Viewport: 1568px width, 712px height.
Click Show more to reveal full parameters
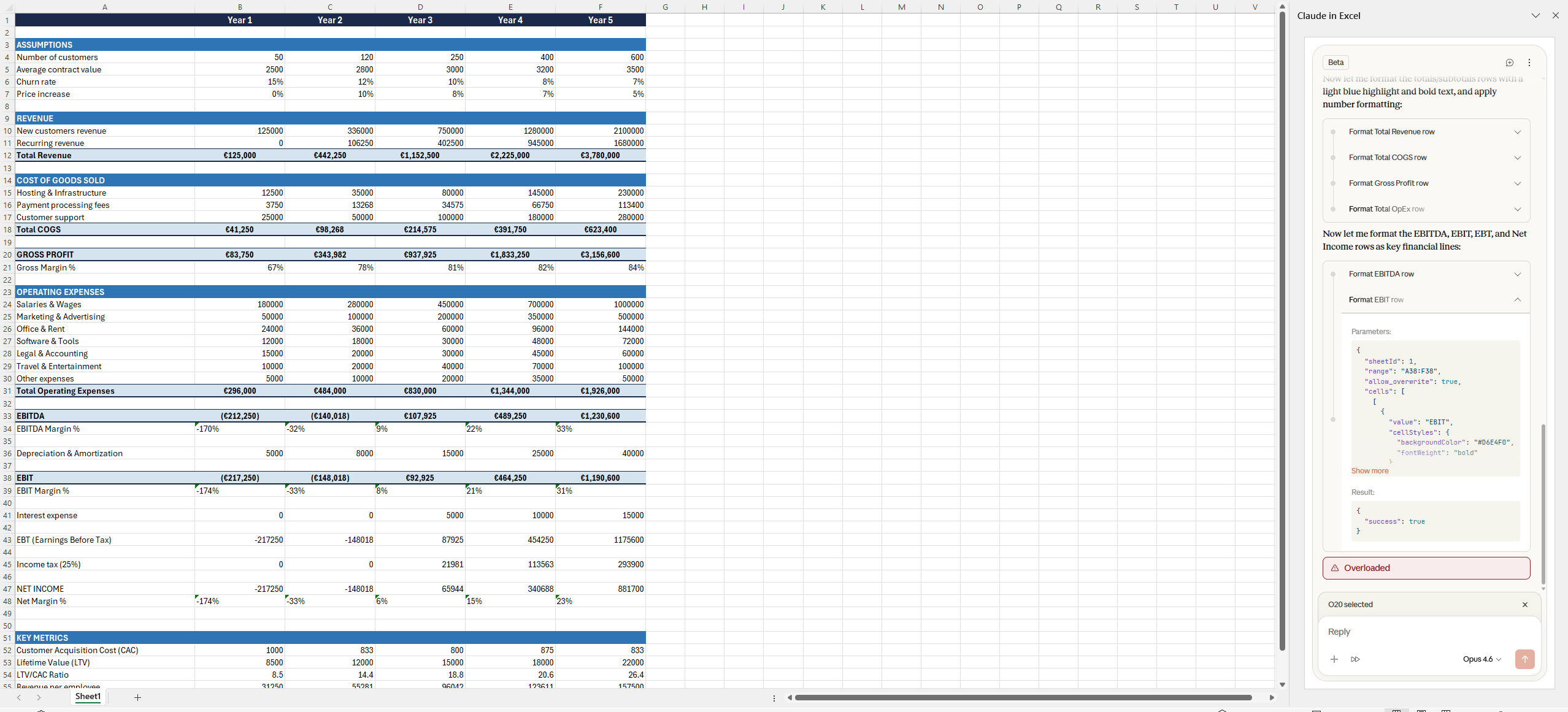point(1369,470)
